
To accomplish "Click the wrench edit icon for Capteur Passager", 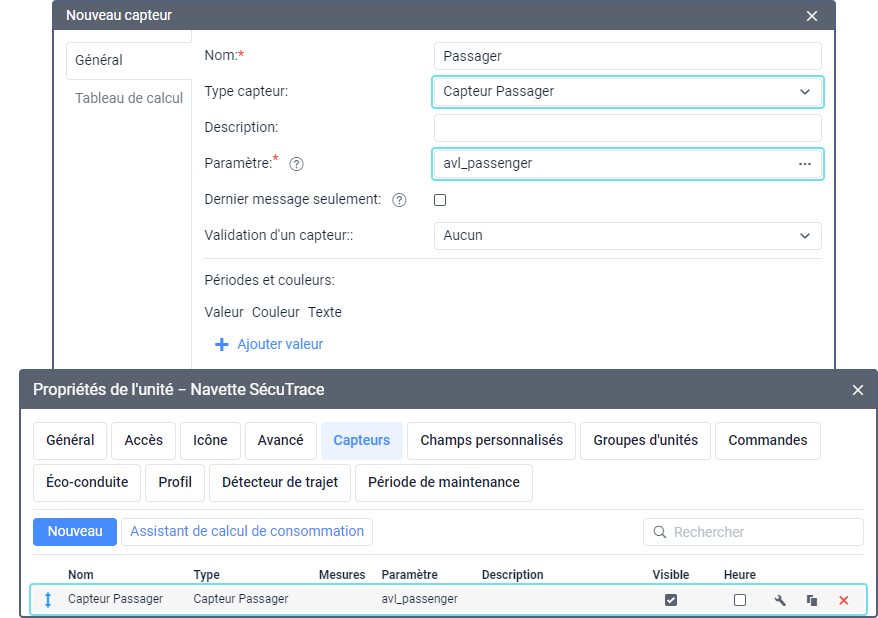I will (x=780, y=600).
